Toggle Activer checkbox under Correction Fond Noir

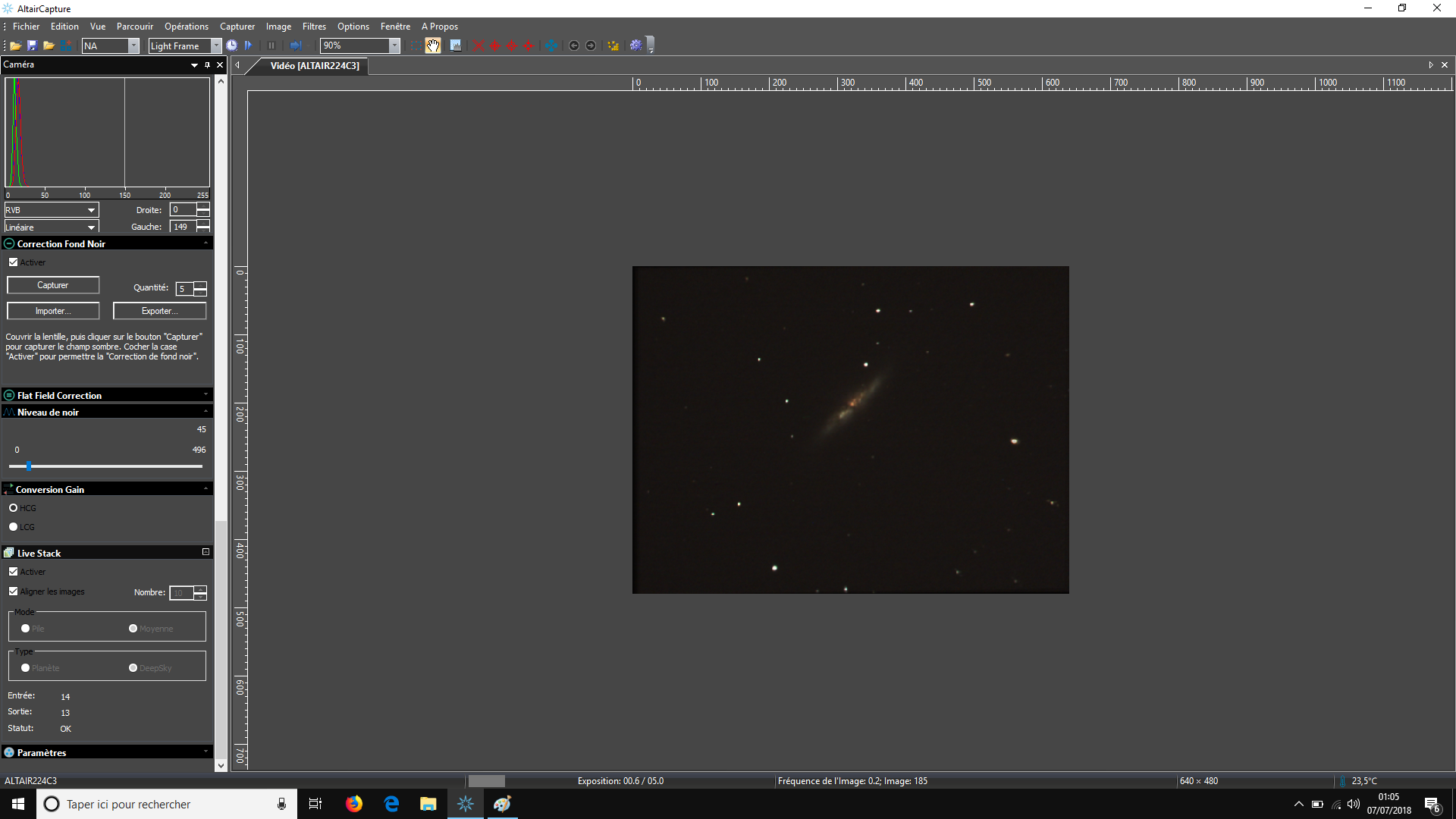[x=14, y=262]
